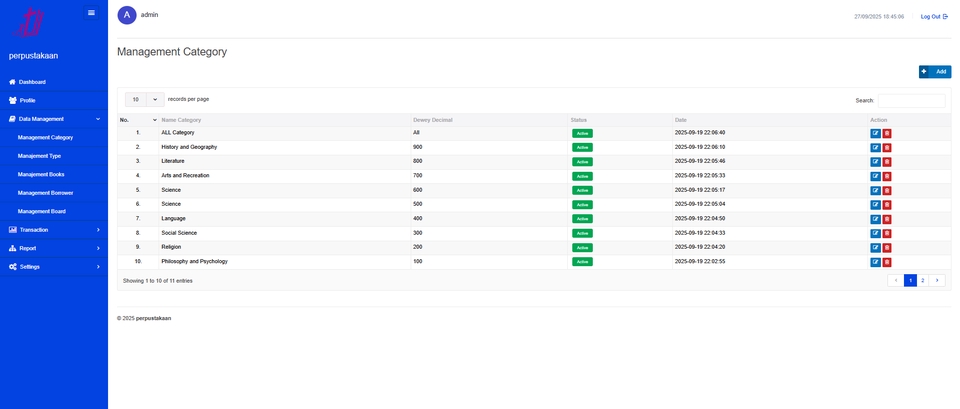The width and height of the screenshot is (960, 409).
Task: Click the admin avatar icon
Action: [x=127, y=15]
